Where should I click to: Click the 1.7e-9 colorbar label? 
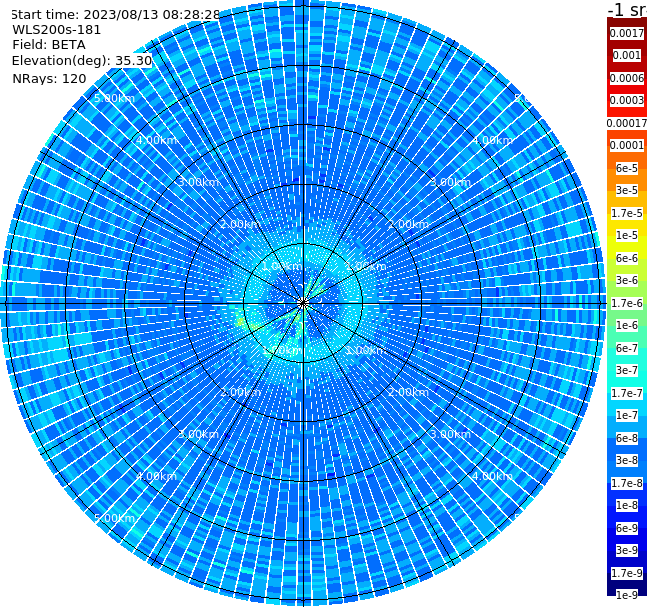(627, 573)
